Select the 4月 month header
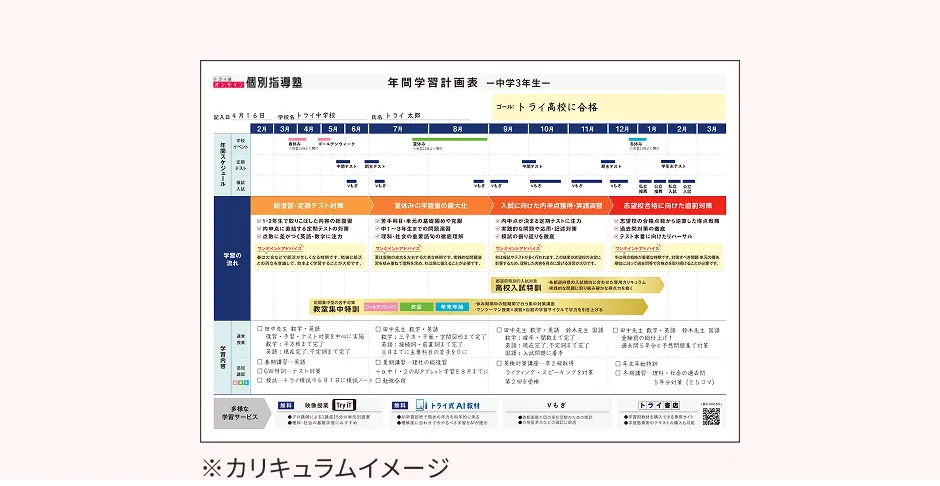 coord(308,129)
